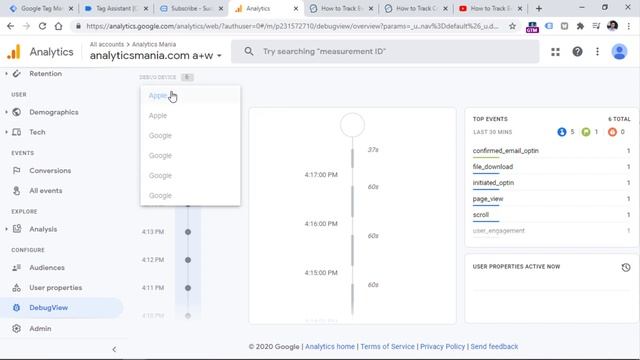Click the browser home icon
The width and height of the screenshot is (640, 360).
click(x=58, y=26)
